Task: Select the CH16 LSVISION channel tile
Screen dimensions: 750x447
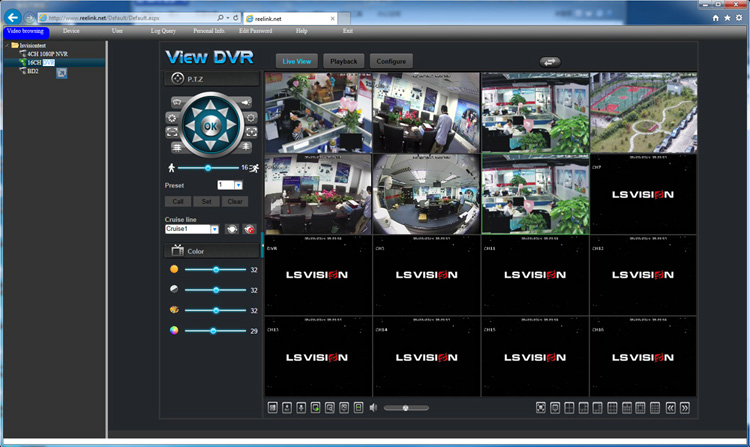Action: [643, 356]
